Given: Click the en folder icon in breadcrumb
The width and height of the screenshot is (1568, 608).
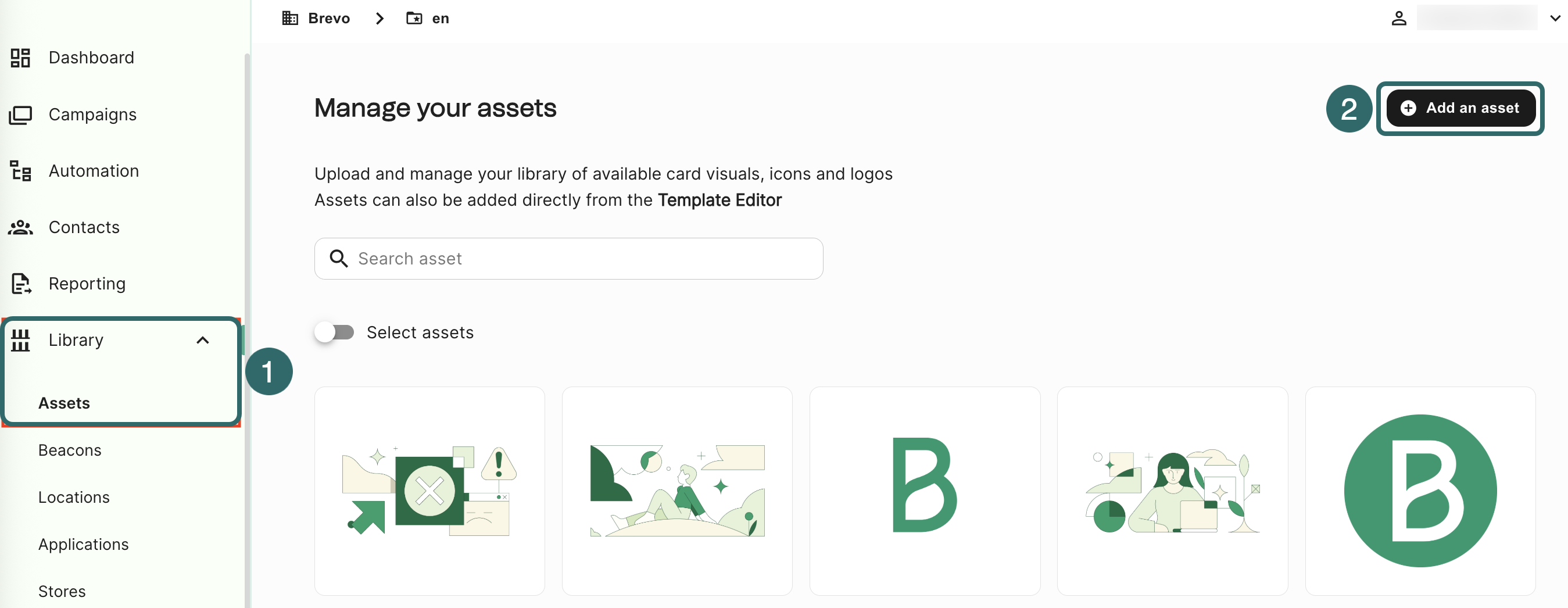Looking at the screenshot, I should [x=414, y=18].
